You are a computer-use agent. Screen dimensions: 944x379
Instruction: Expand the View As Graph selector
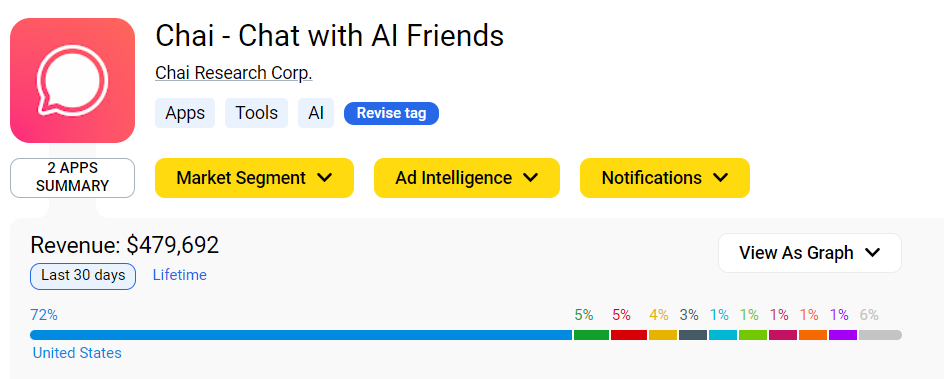(x=810, y=253)
